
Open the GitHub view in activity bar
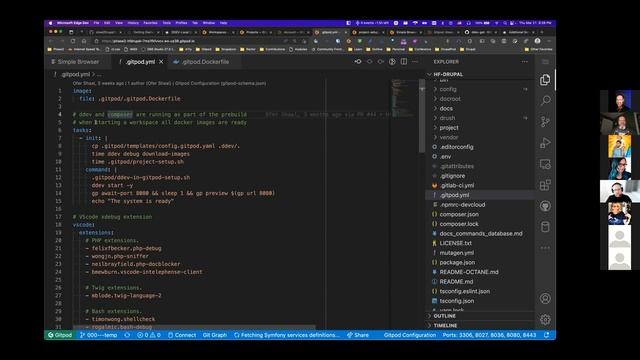pyautogui.click(x=545, y=206)
